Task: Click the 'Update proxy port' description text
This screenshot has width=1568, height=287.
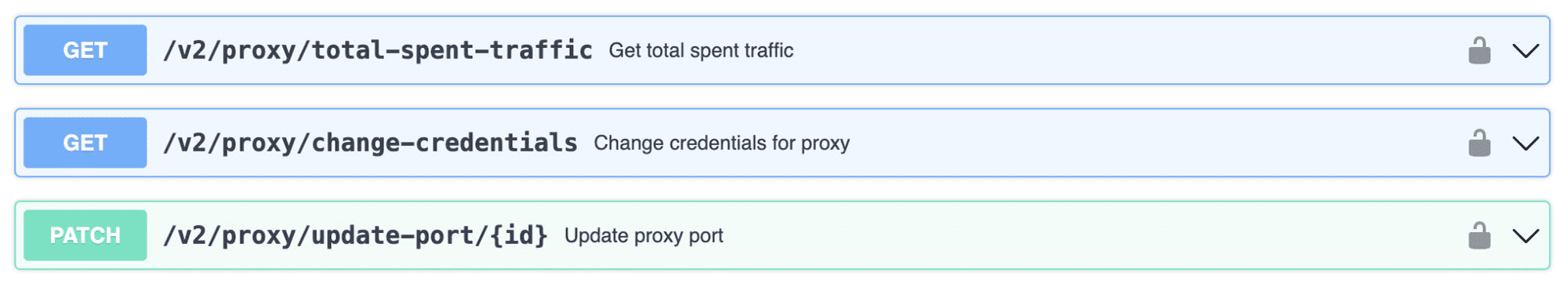Action: pyautogui.click(x=644, y=235)
